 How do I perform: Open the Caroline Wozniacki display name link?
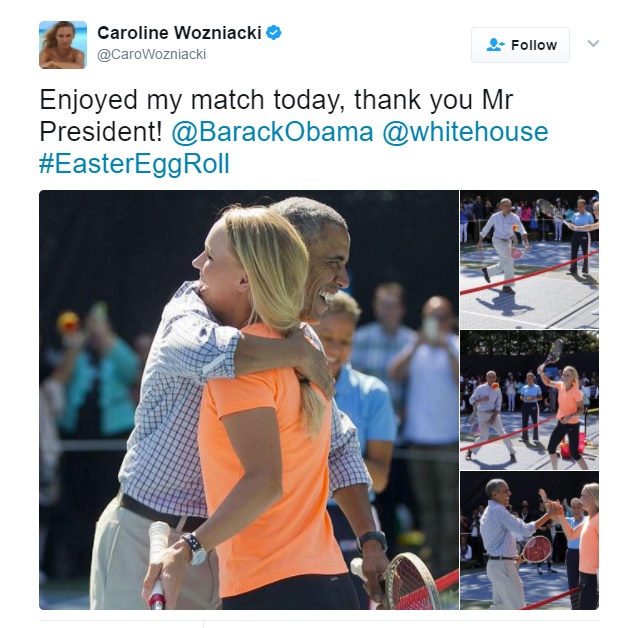click(x=179, y=33)
